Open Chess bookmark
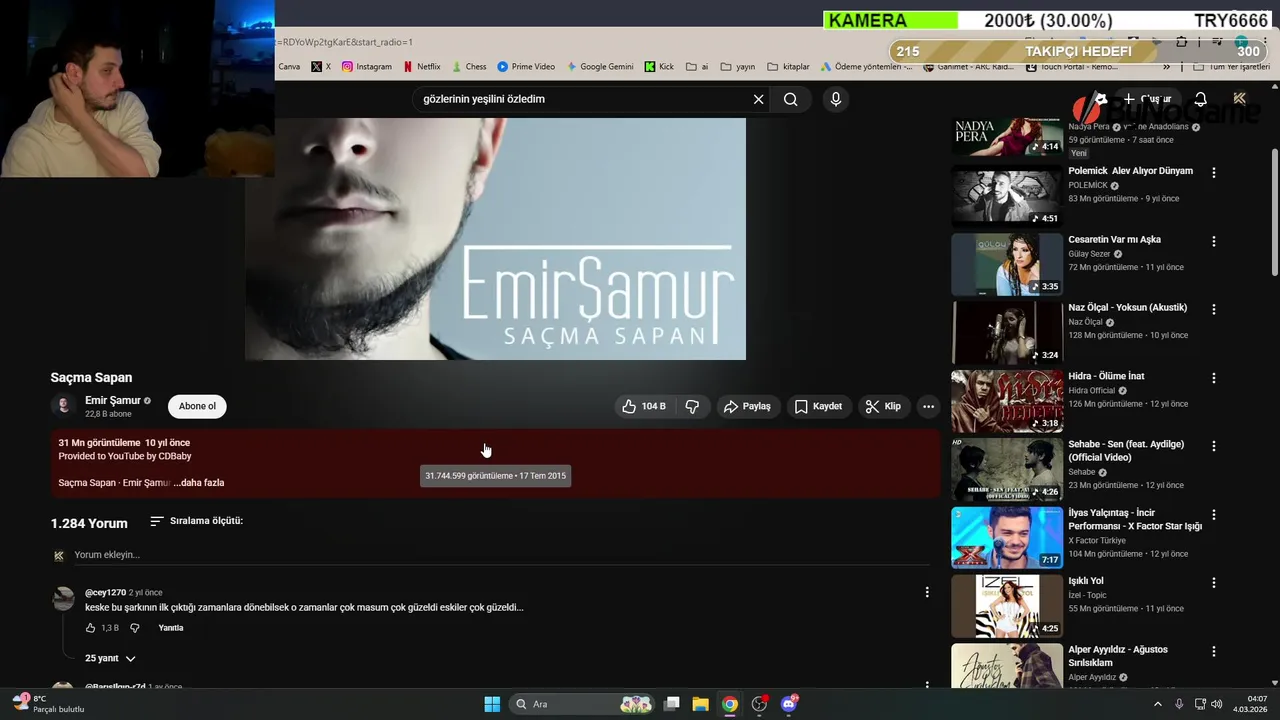The width and height of the screenshot is (1280, 720). (x=469, y=67)
